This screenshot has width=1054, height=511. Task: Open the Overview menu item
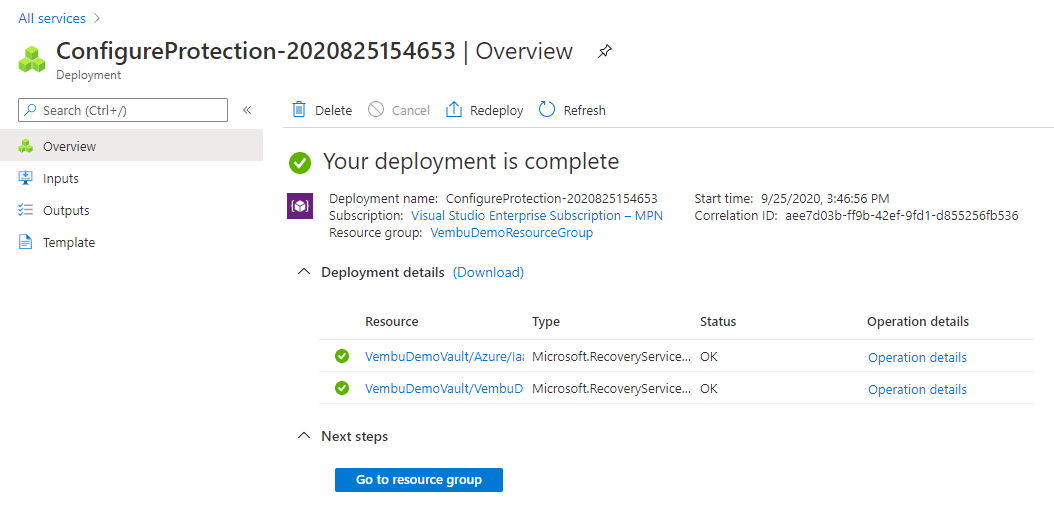click(x=131, y=146)
